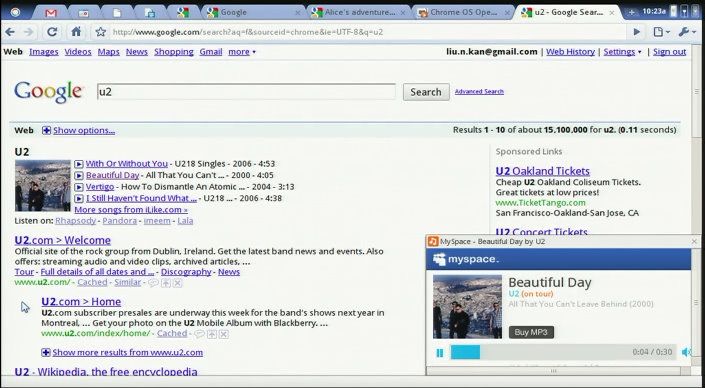Close the MySpace player panel
The width and height of the screenshot is (705, 388).
(694, 241)
